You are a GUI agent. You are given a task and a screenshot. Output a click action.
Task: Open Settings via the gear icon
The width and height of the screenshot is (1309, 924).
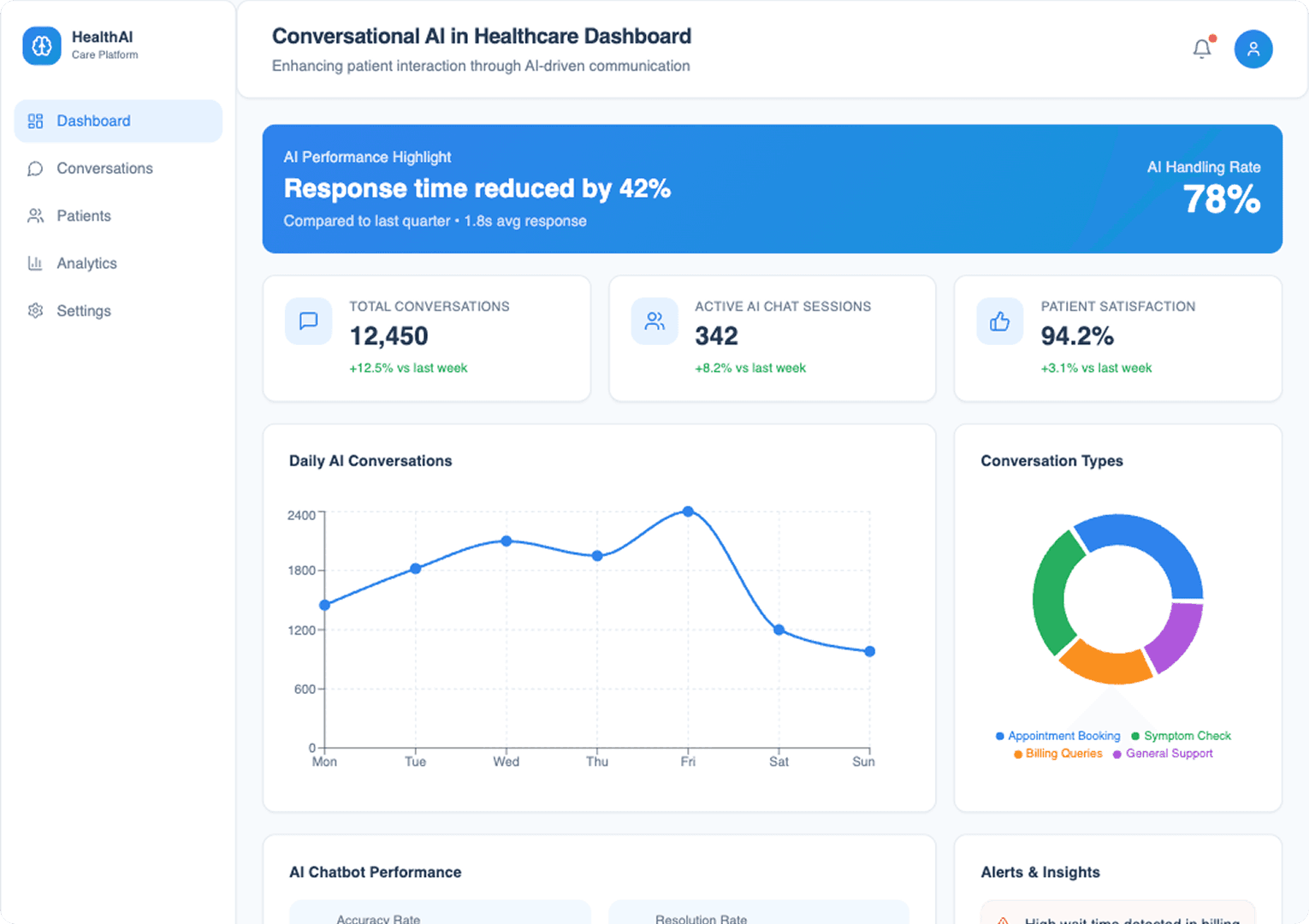[35, 311]
